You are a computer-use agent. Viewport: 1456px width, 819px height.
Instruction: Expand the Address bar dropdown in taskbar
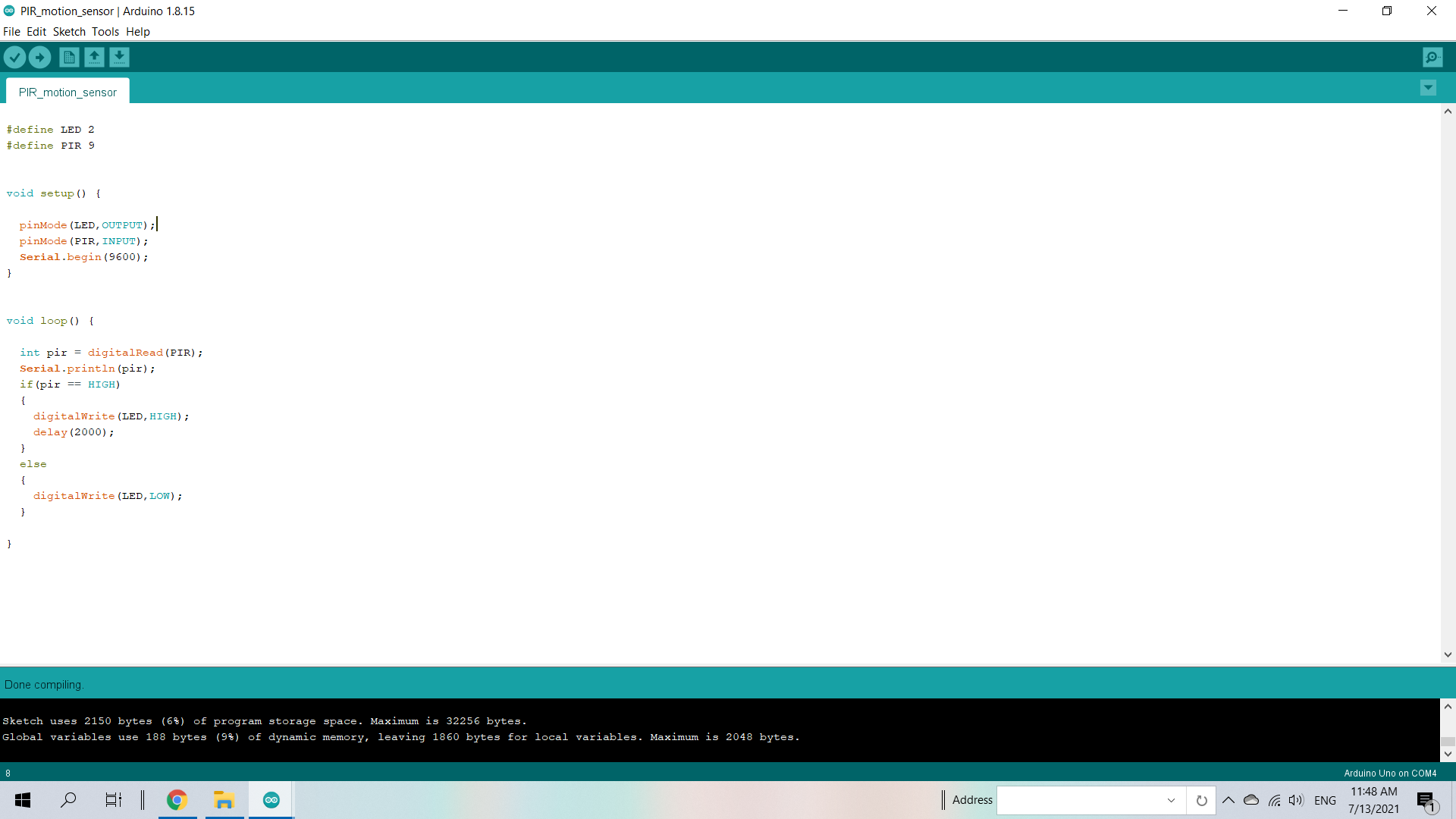point(1170,800)
